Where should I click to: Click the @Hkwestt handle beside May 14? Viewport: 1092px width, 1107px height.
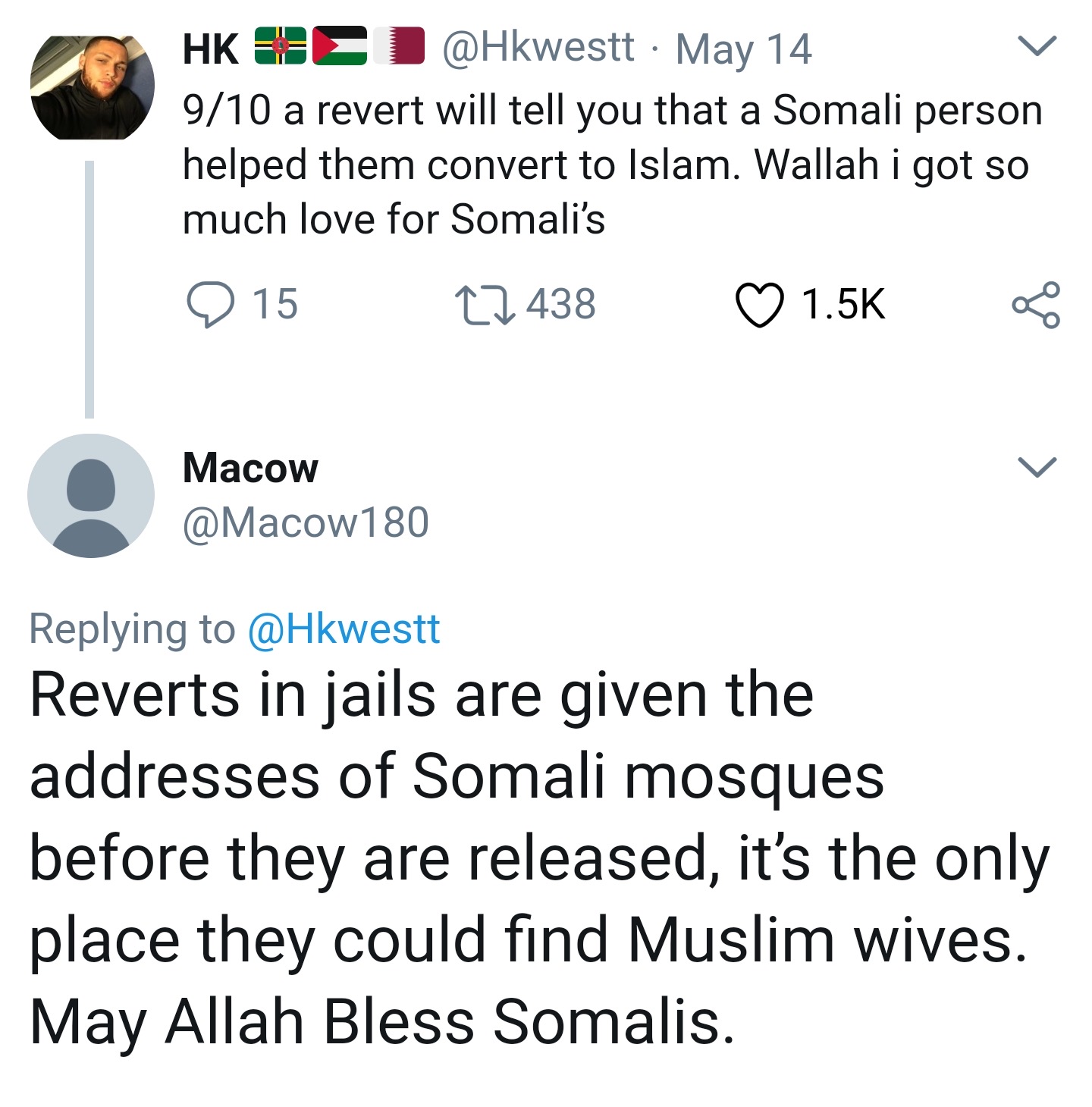pyautogui.click(x=537, y=47)
